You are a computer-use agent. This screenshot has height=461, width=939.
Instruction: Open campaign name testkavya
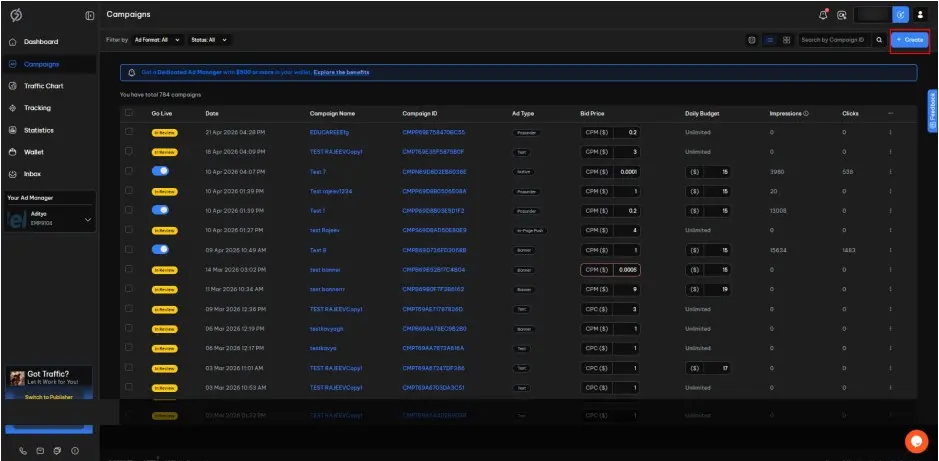pos(323,348)
